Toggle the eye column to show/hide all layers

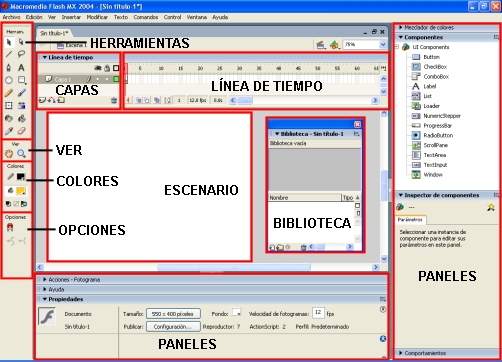(98, 68)
